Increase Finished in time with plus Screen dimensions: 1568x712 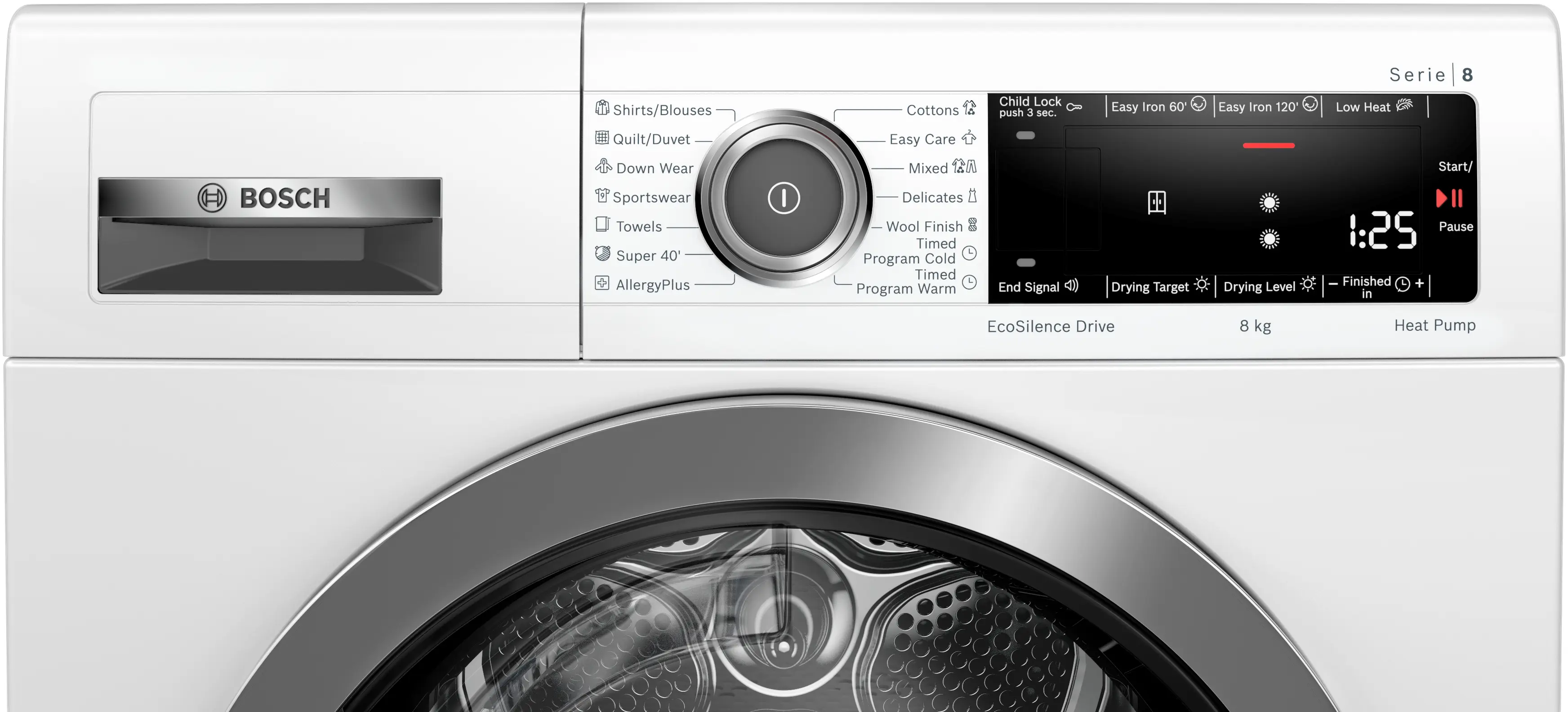[x=1420, y=283]
